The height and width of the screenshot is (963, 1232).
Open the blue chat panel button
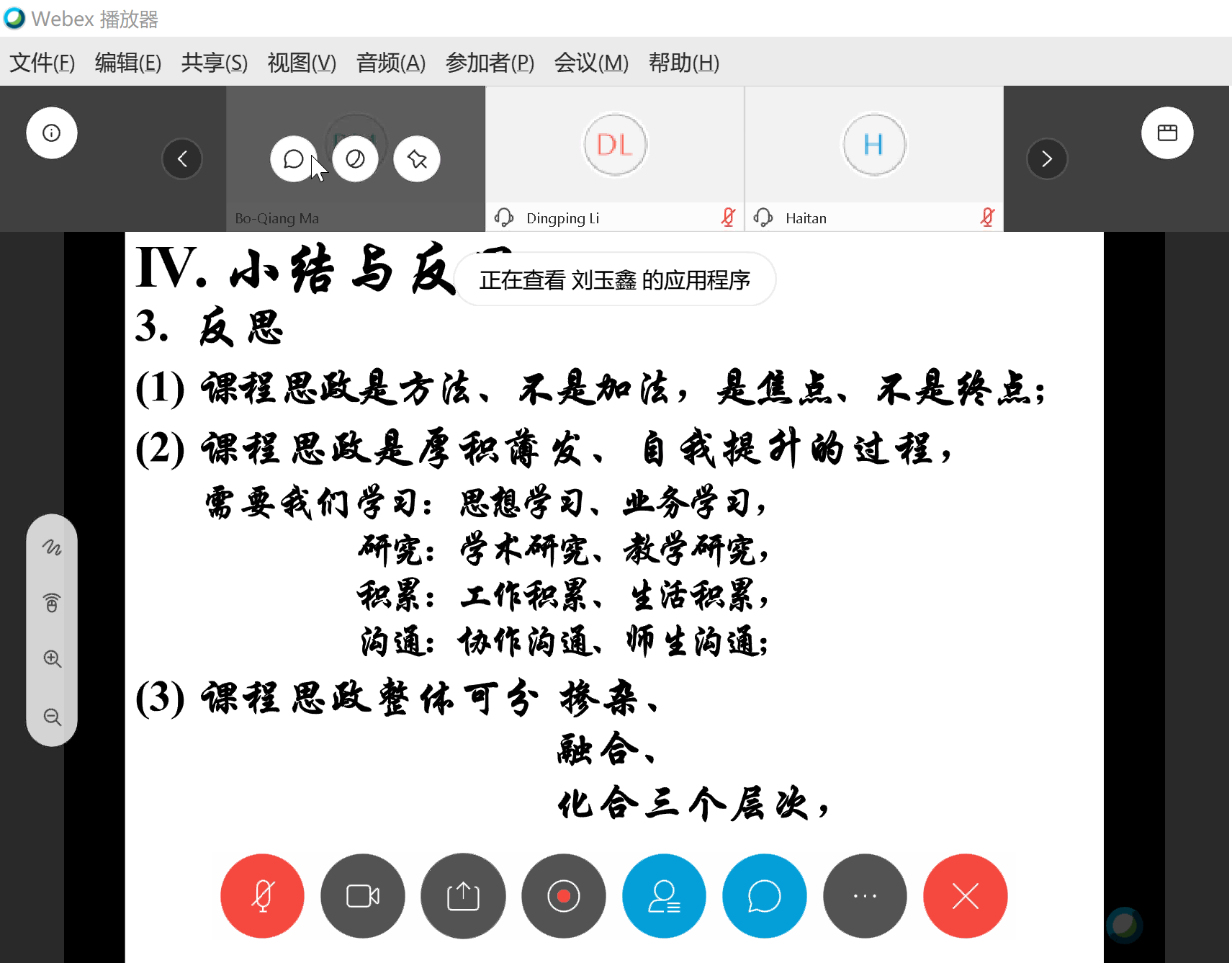coord(764,896)
